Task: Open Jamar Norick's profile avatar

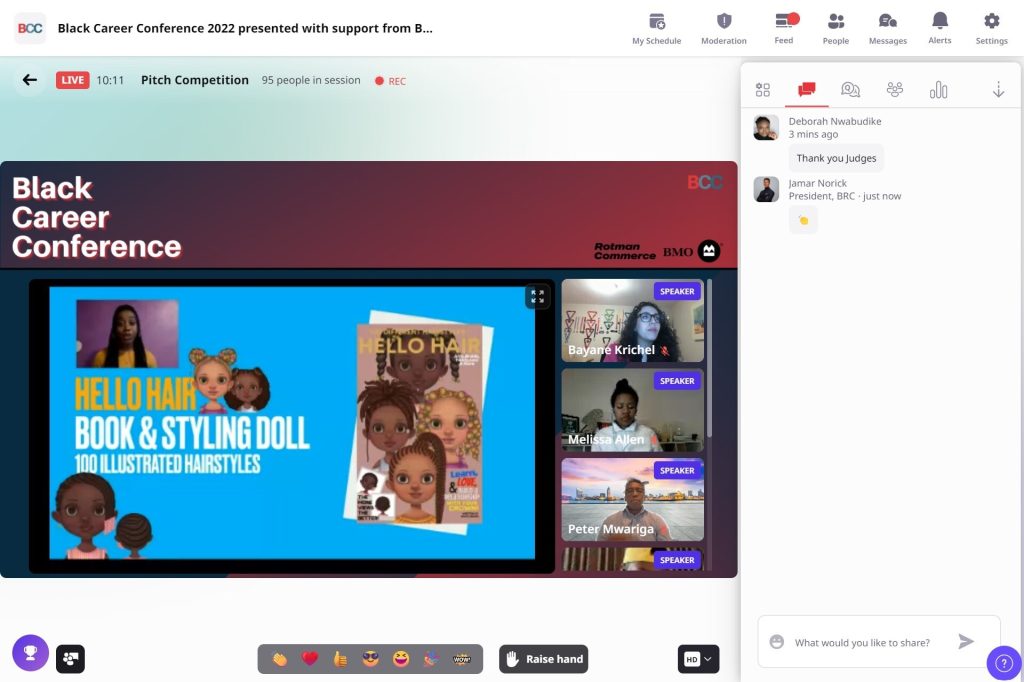Action: 766,189
